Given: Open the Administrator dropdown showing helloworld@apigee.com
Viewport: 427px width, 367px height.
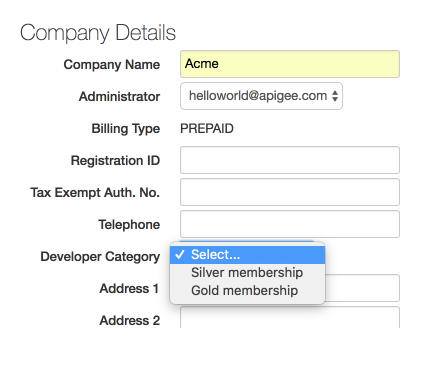Looking at the screenshot, I should point(261,96).
